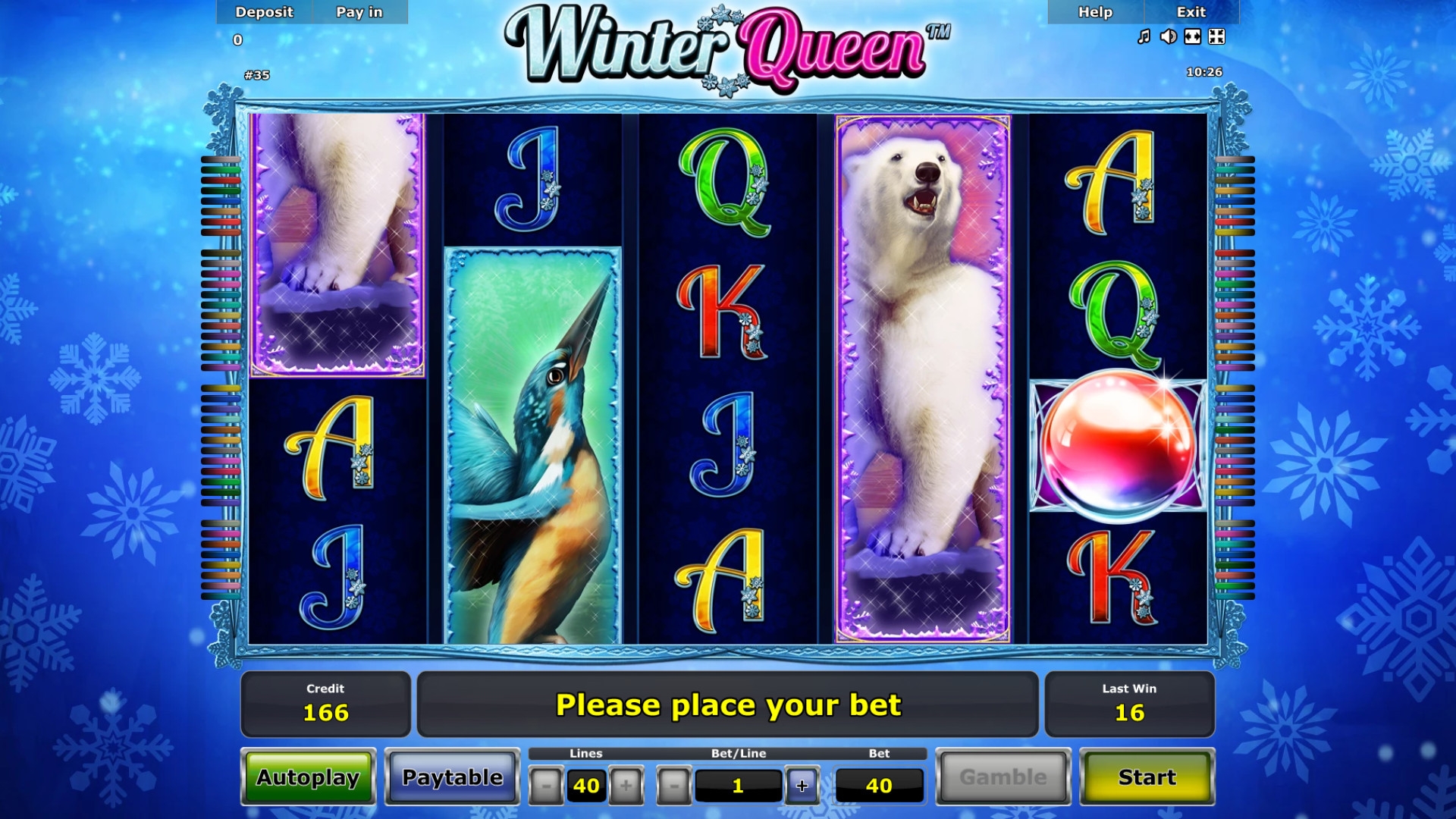The height and width of the screenshot is (819, 1456).
Task: Select the total Bet value field
Action: click(879, 786)
